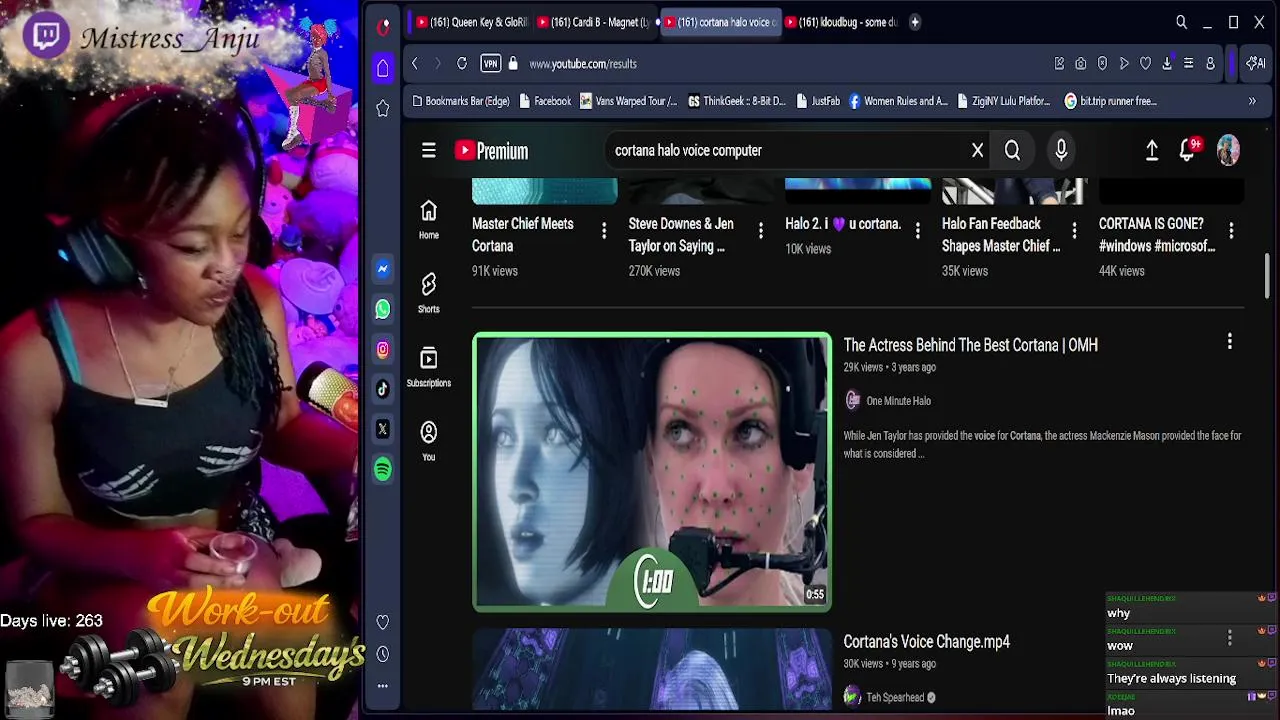
Task: Open the bookmarks star in the sidebar
Action: click(383, 108)
